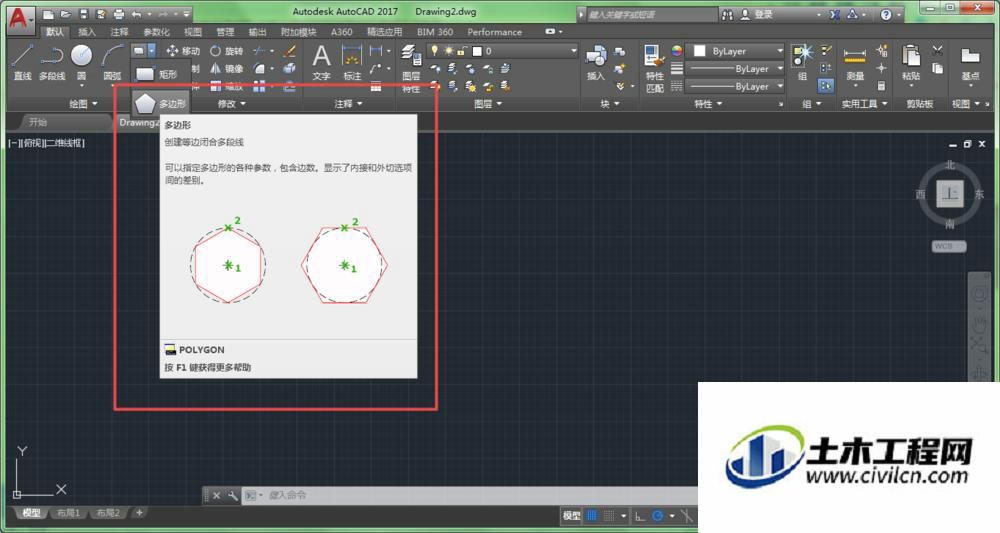1000x533 pixels.
Task: Switch to the Parametric (参数化) ribbon tab
Action: click(x=156, y=32)
